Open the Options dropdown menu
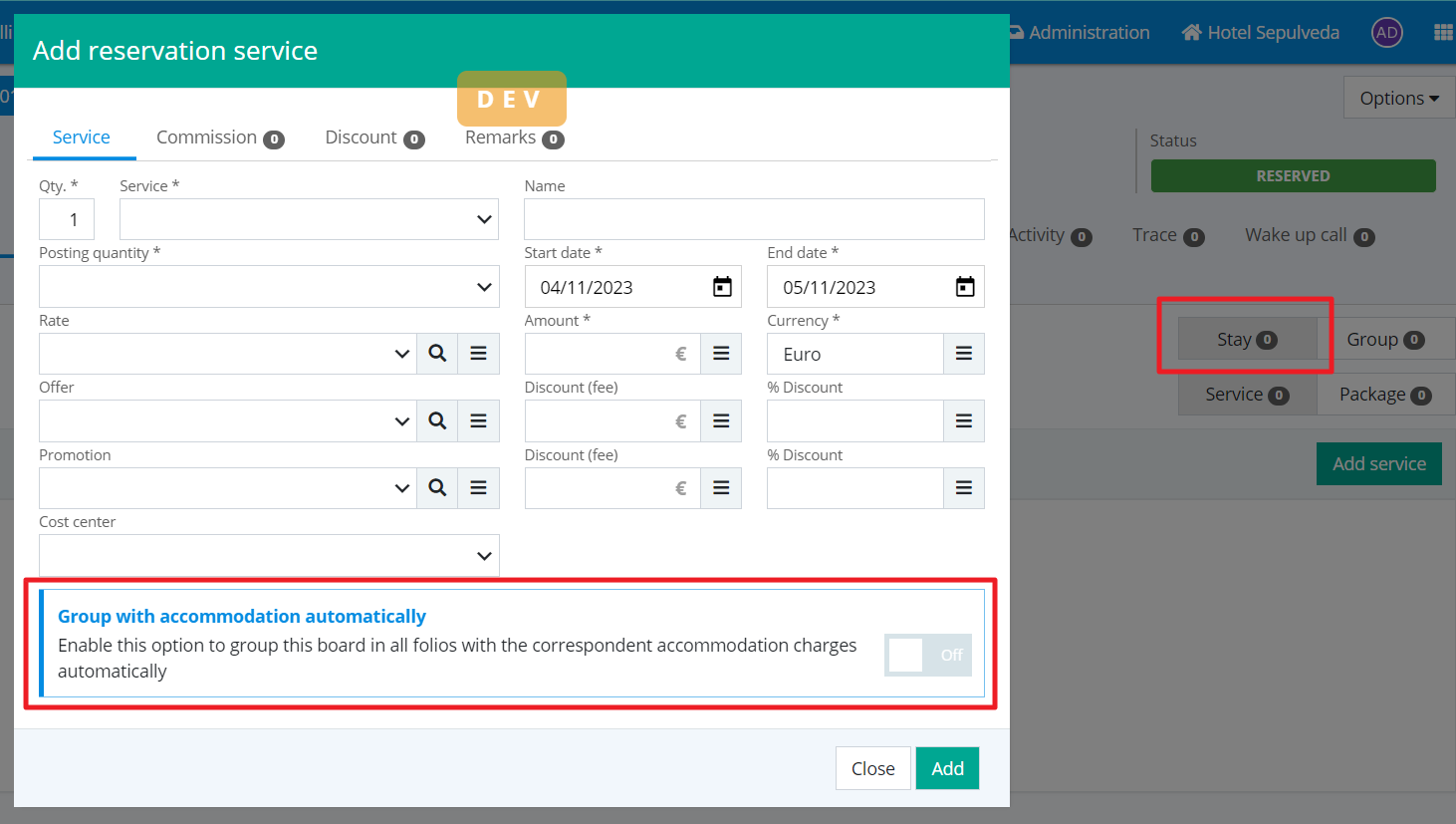Image resolution: width=1456 pixels, height=824 pixels. 1398,99
